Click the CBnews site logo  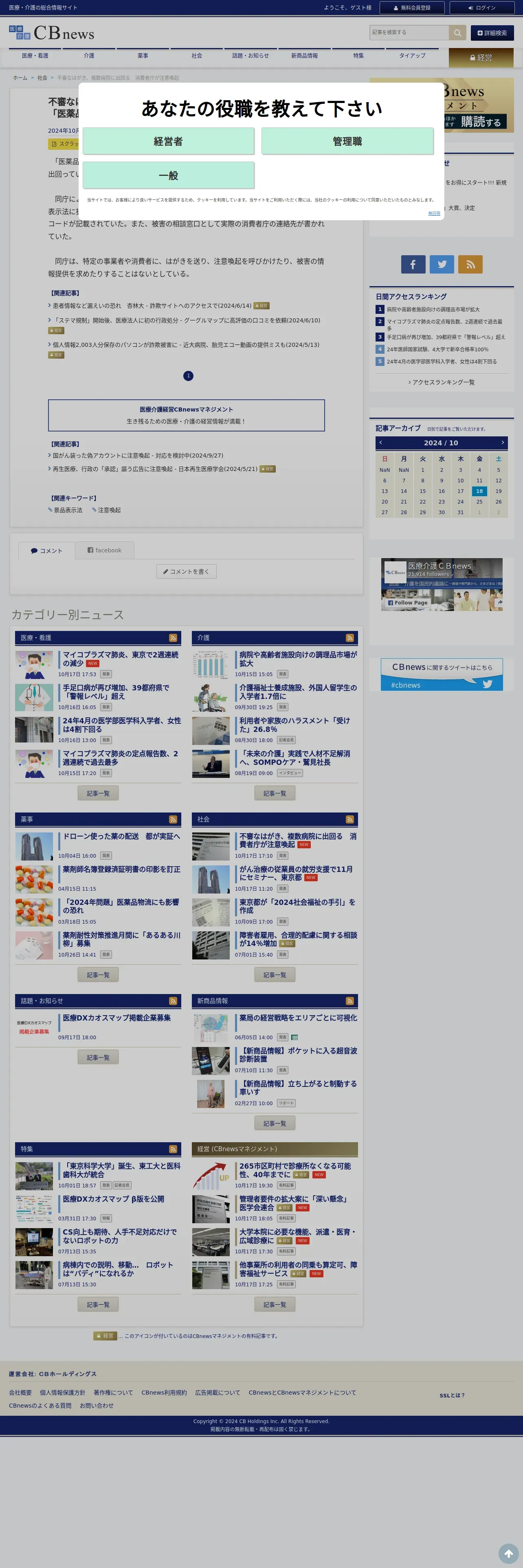point(52,33)
